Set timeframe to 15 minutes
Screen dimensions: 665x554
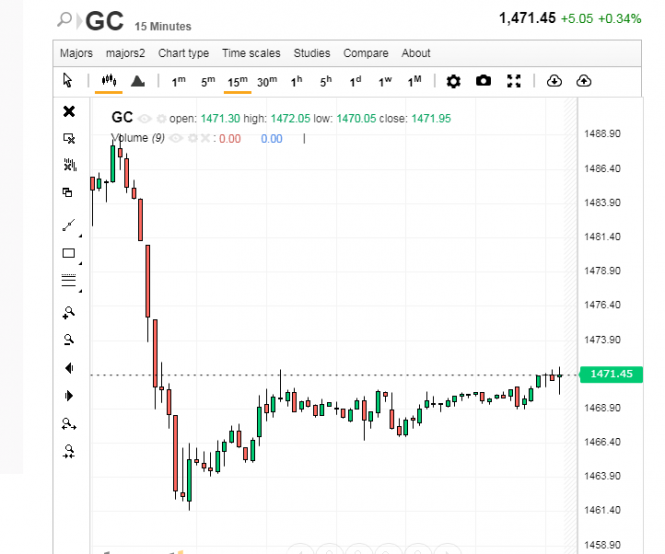coord(238,81)
